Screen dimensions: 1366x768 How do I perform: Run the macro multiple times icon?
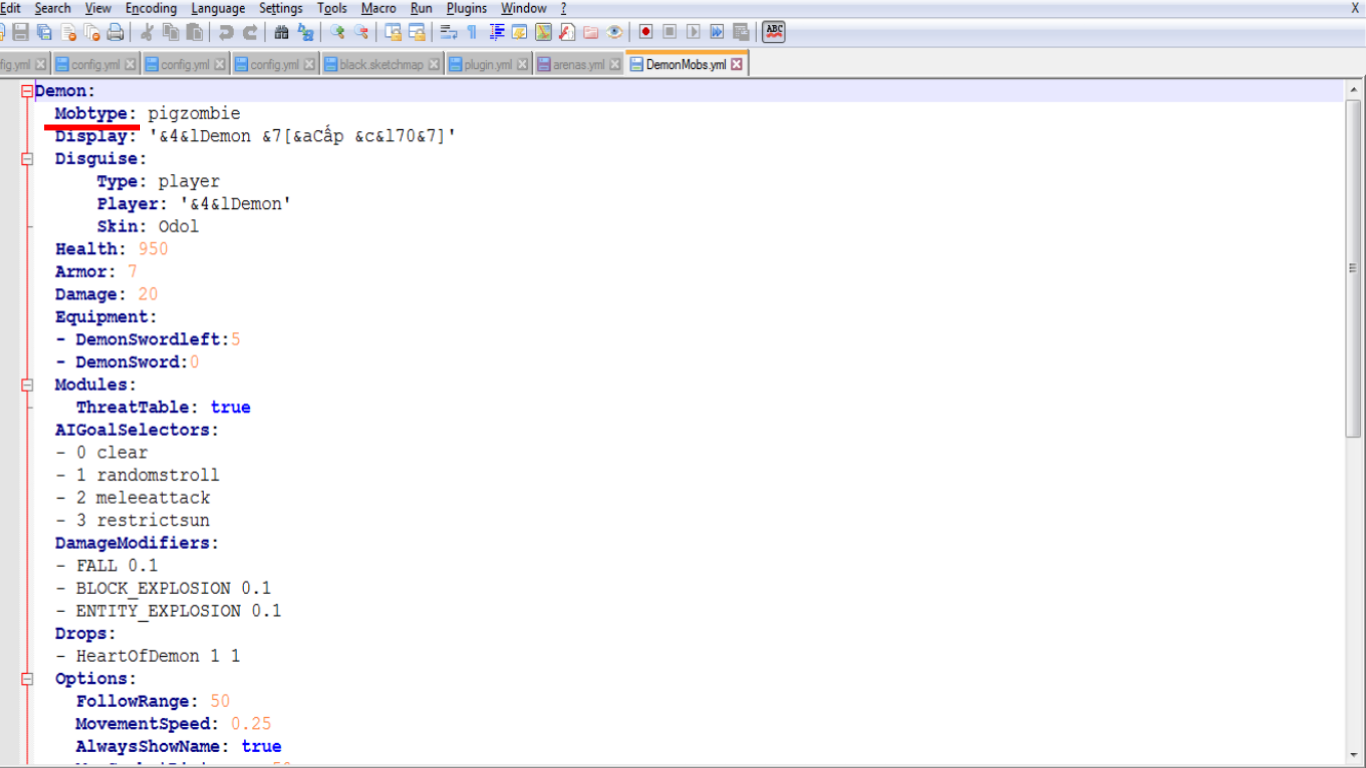click(717, 32)
